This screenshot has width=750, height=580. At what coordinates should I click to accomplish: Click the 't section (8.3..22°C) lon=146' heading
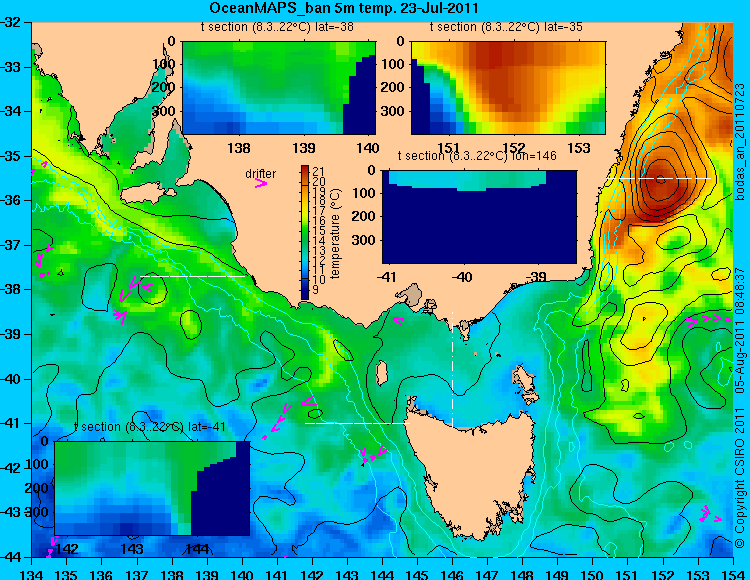[x=477, y=155]
